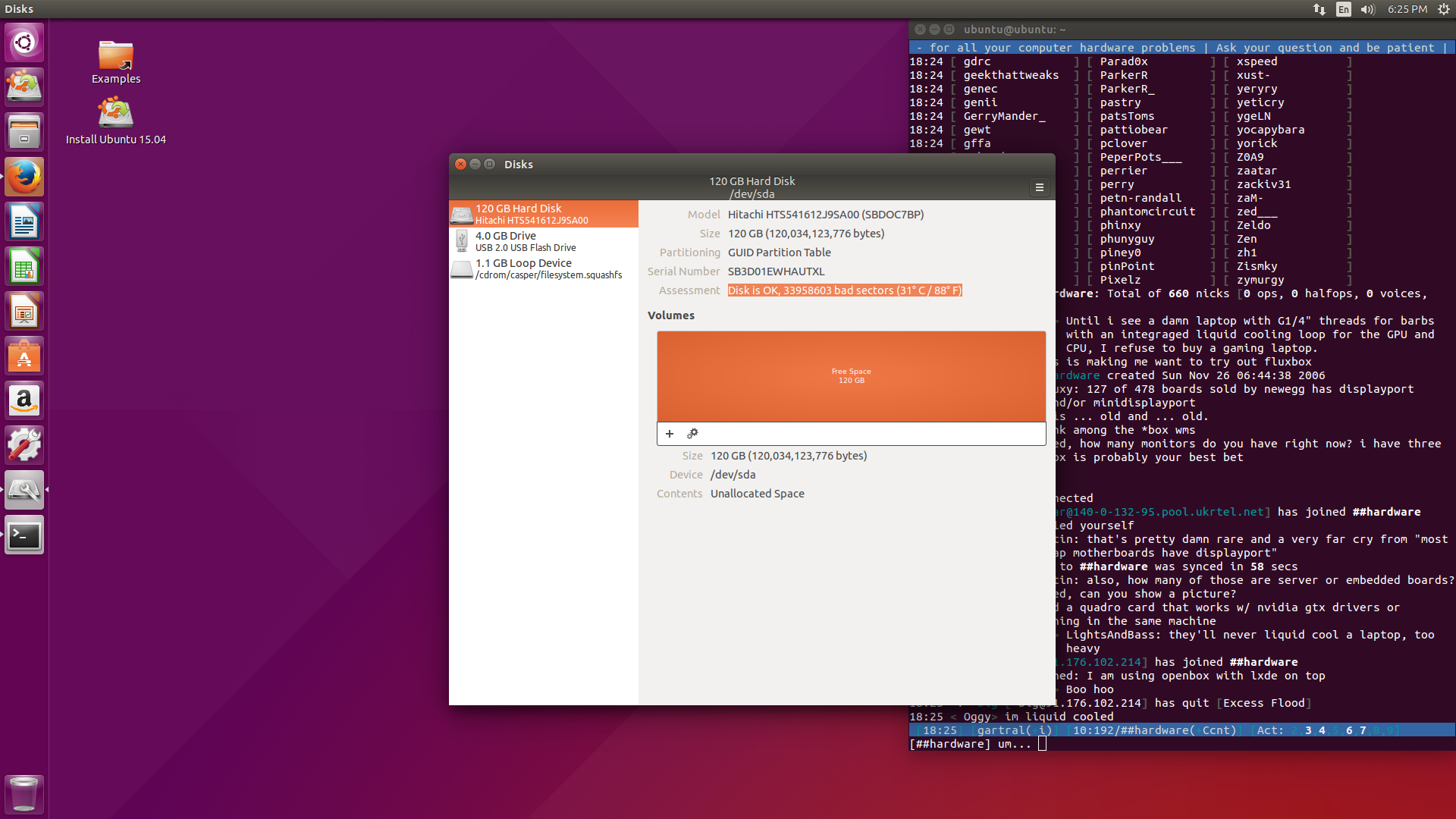
Task: Open the Trash in the launcher
Action: 24,794
